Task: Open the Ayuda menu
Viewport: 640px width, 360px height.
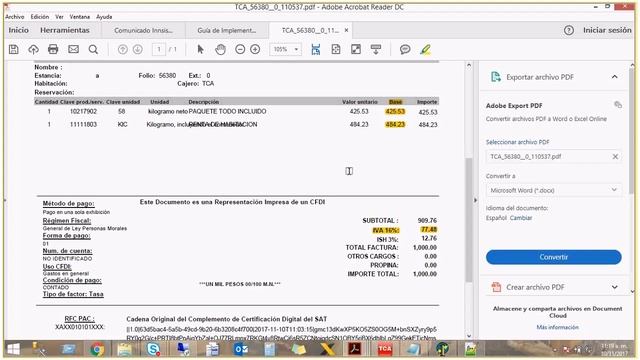Action: [x=104, y=17]
